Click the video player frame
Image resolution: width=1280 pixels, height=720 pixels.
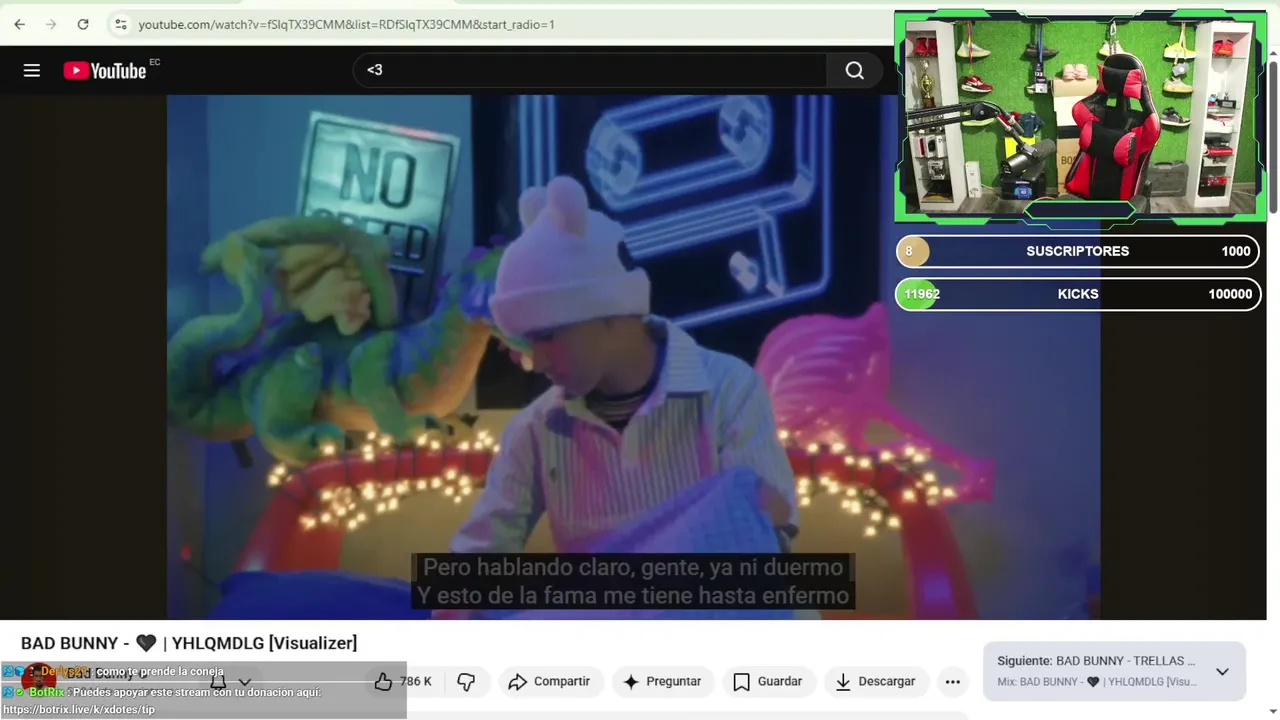tap(633, 357)
